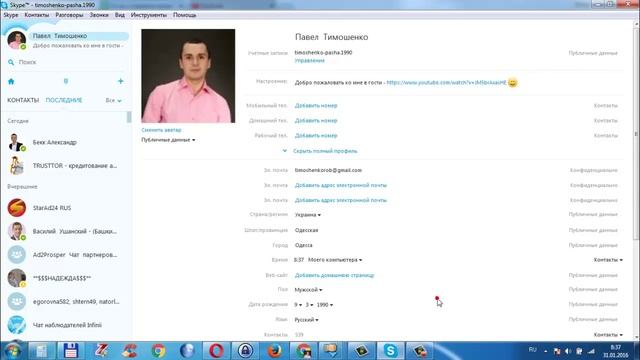Open the padlock icon in taskbar
The width and height of the screenshot is (640, 360).
pyautogui.click(x=245, y=351)
